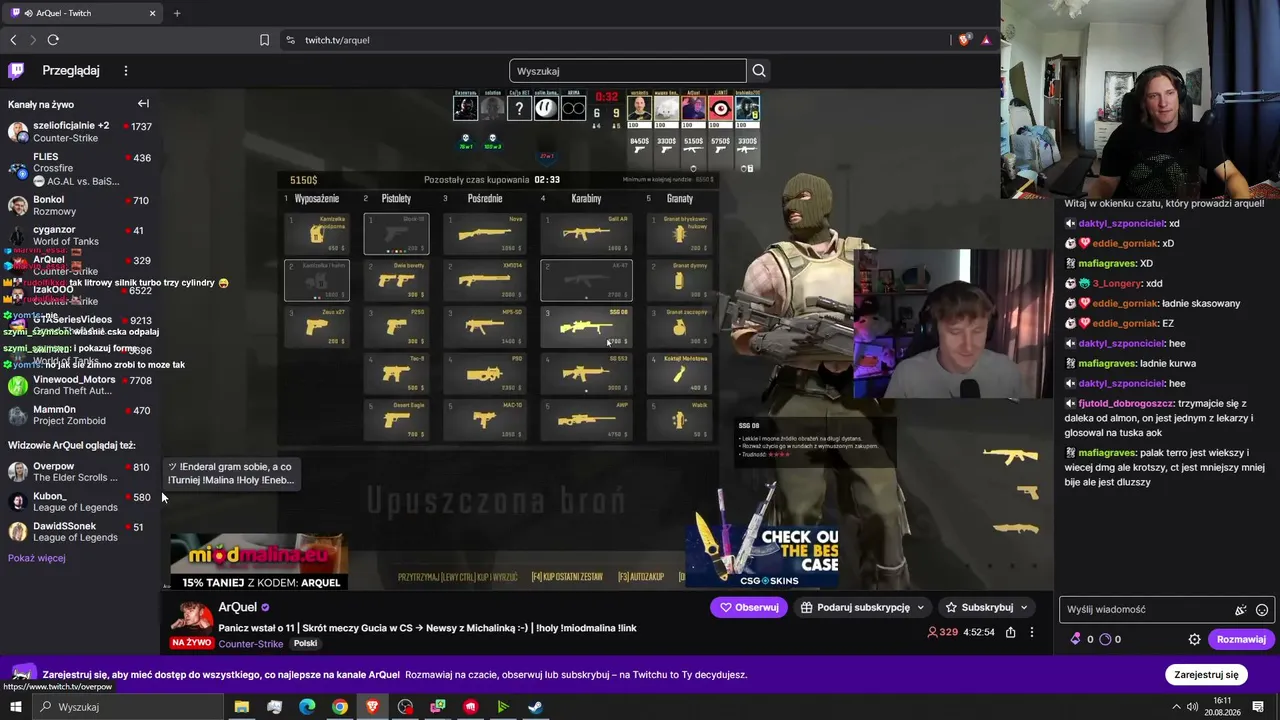Open the Wyposażenie buy menu category
Image resolution: width=1280 pixels, height=720 pixels.
point(317,199)
